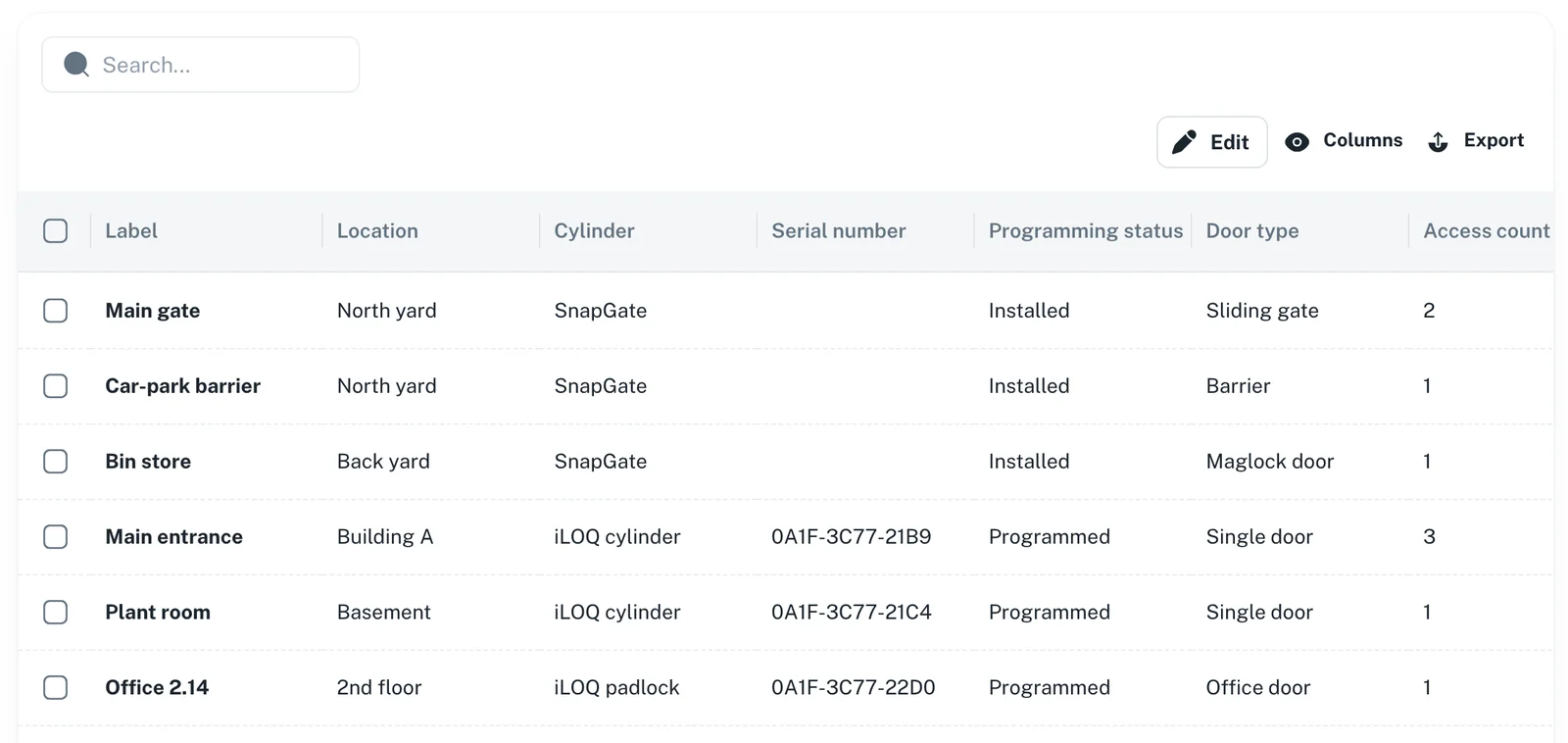The image size is (1568, 743).
Task: Sort by the Location column header
Action: click(377, 230)
